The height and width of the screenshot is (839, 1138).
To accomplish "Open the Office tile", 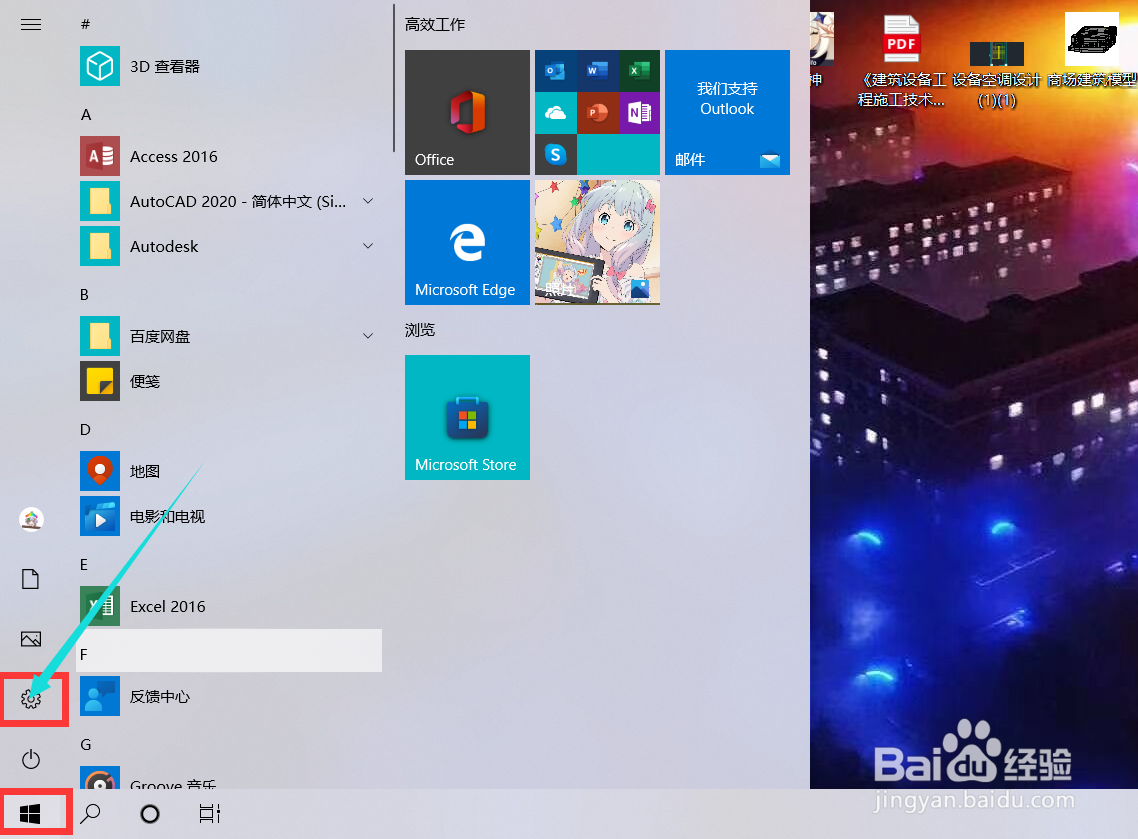I will coord(467,112).
